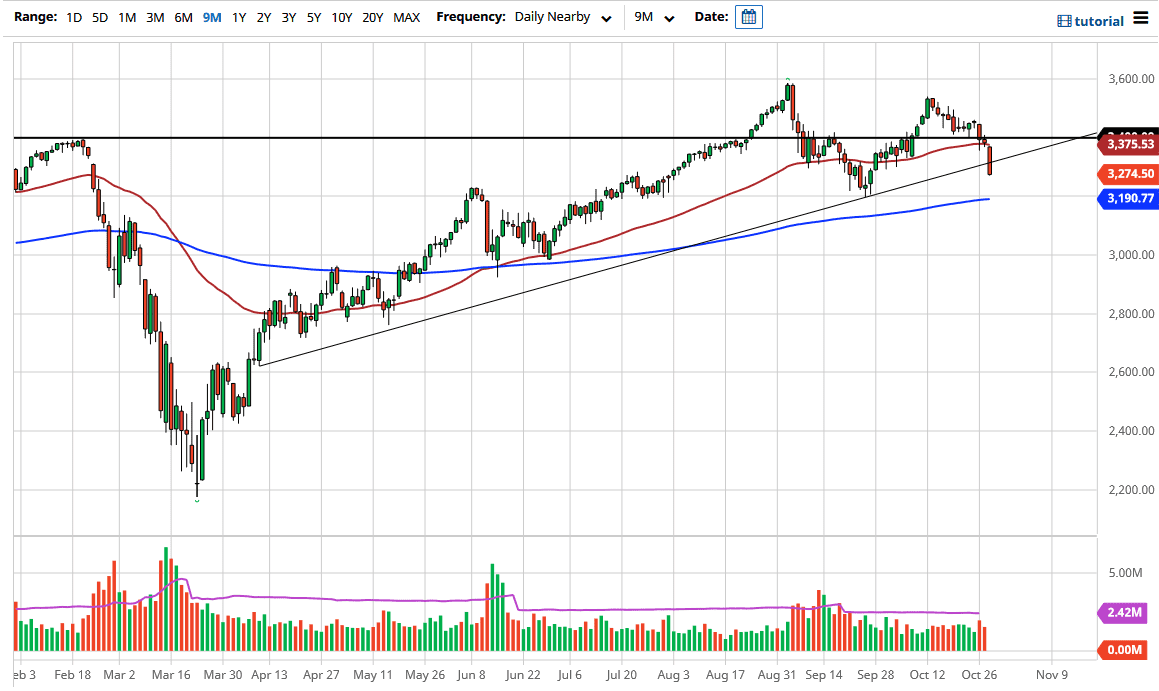Select the 5D range option
Image resolution: width=1159 pixels, height=691 pixels.
tap(98, 17)
